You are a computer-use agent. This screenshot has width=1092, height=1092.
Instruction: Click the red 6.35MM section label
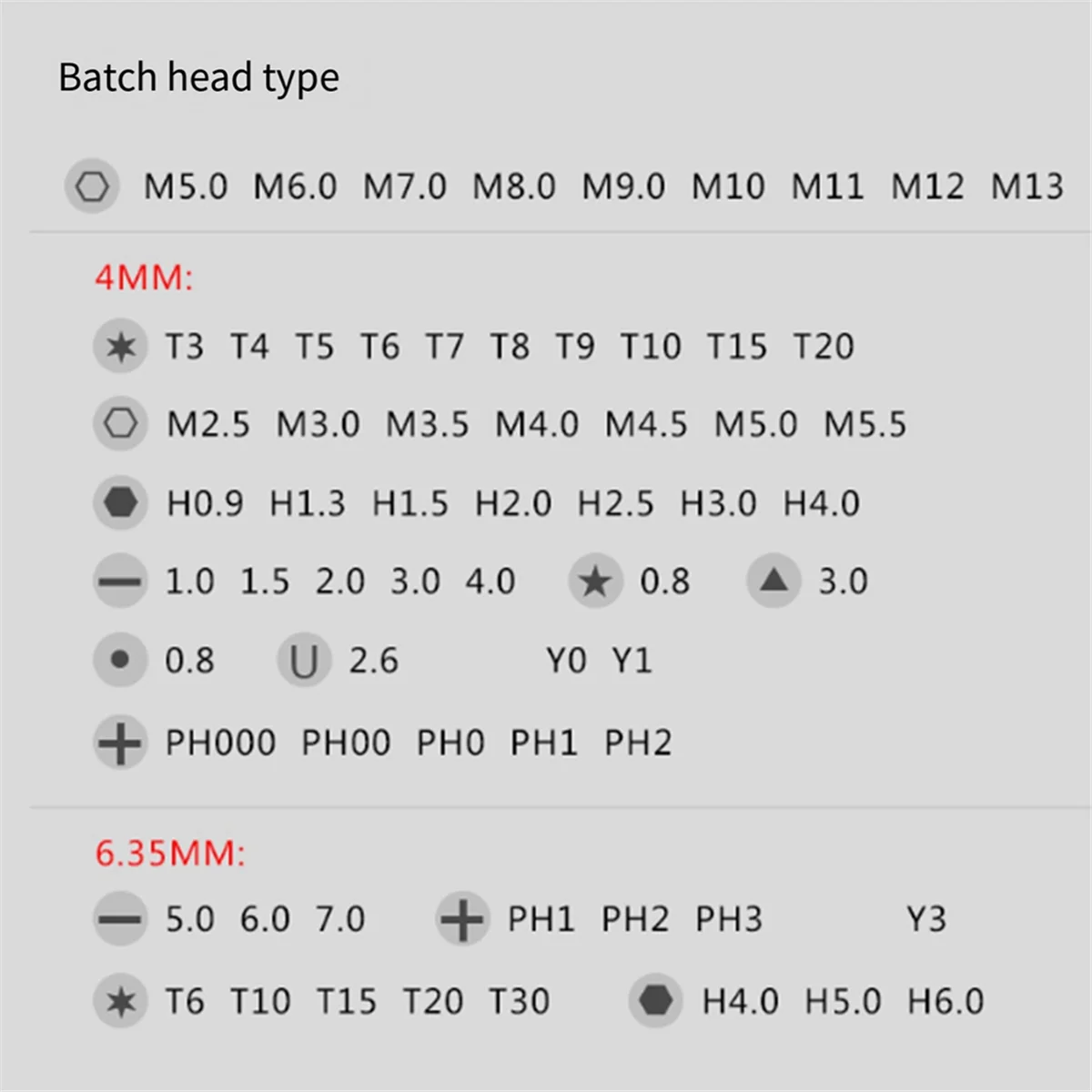pyautogui.click(x=170, y=854)
